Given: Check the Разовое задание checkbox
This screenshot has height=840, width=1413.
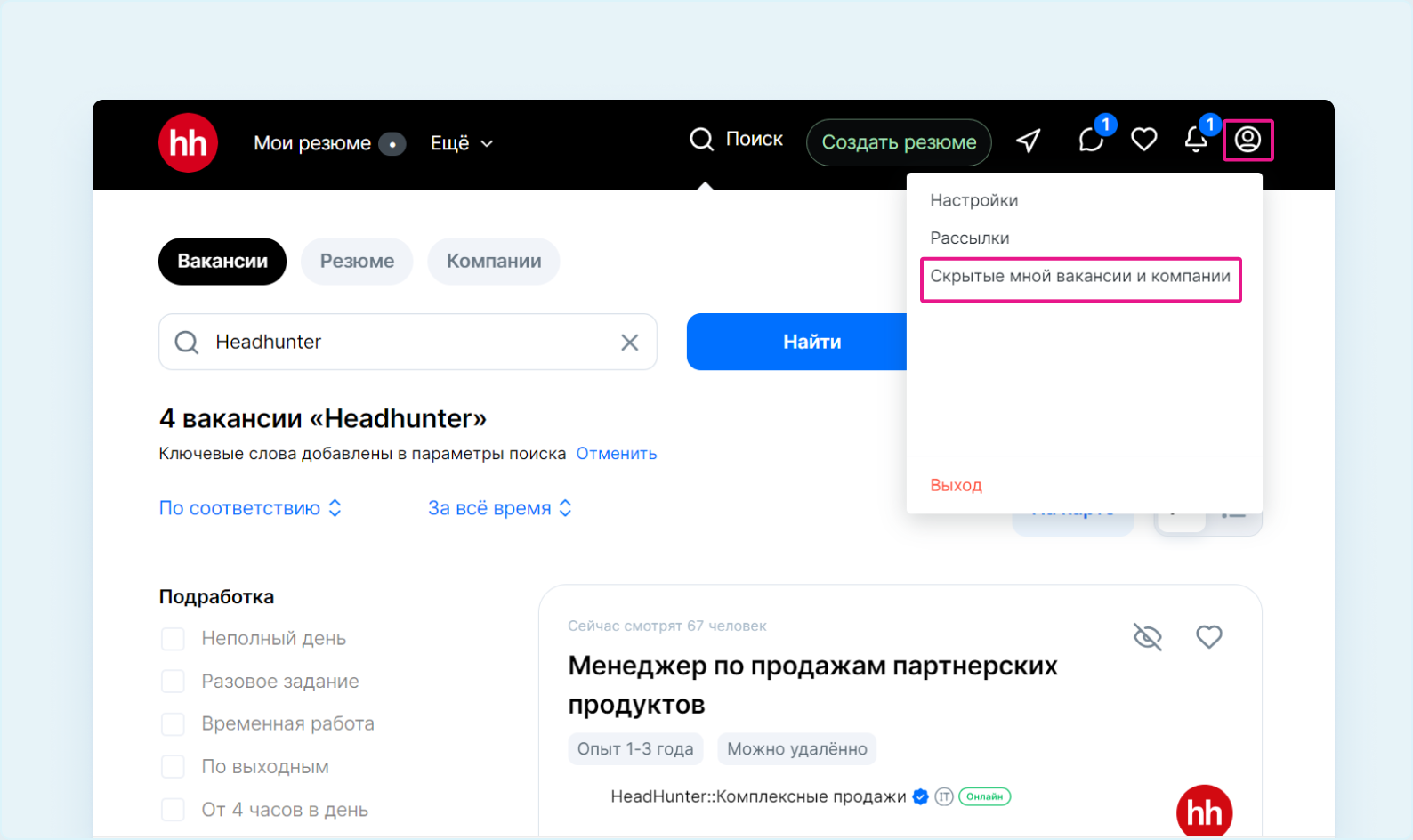Looking at the screenshot, I should point(173,682).
